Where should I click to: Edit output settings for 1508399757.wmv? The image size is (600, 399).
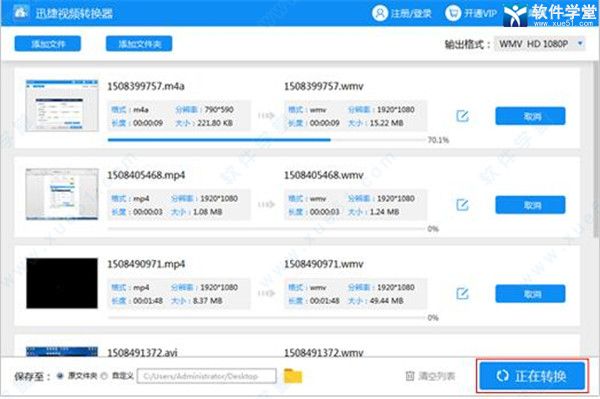click(463, 116)
